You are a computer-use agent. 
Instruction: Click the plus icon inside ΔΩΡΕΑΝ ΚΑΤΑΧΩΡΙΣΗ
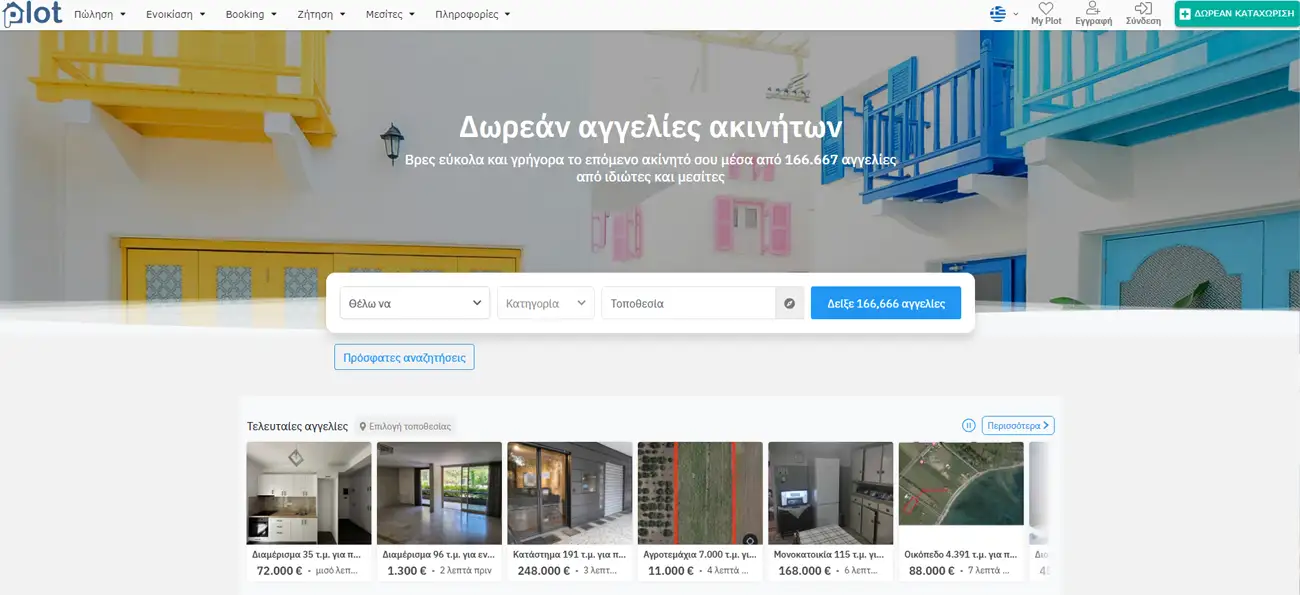coord(1184,14)
